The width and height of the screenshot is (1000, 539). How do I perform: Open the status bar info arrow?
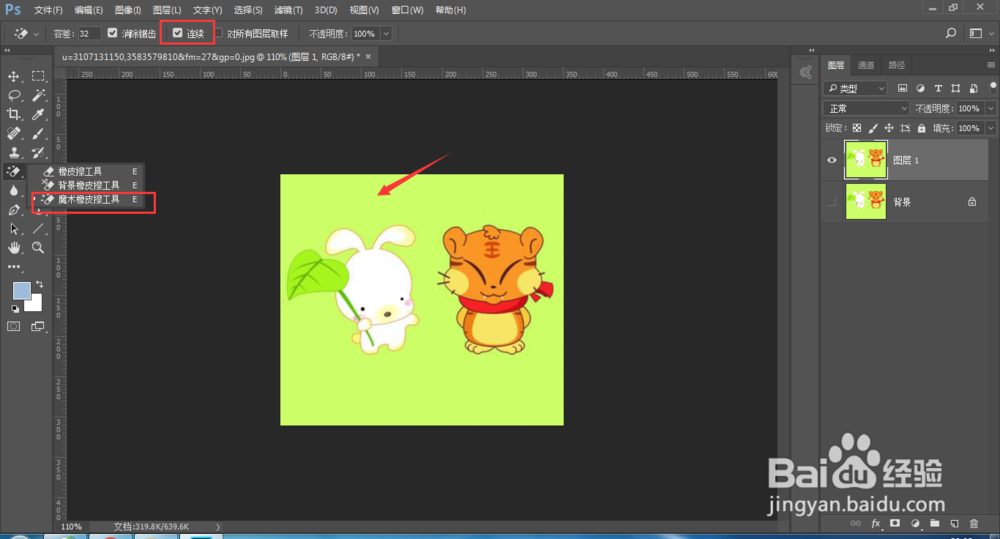218,527
